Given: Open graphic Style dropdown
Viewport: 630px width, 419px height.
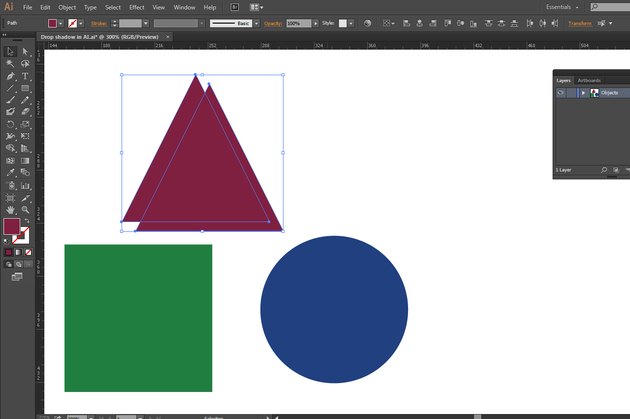Looking at the screenshot, I should click(351, 23).
